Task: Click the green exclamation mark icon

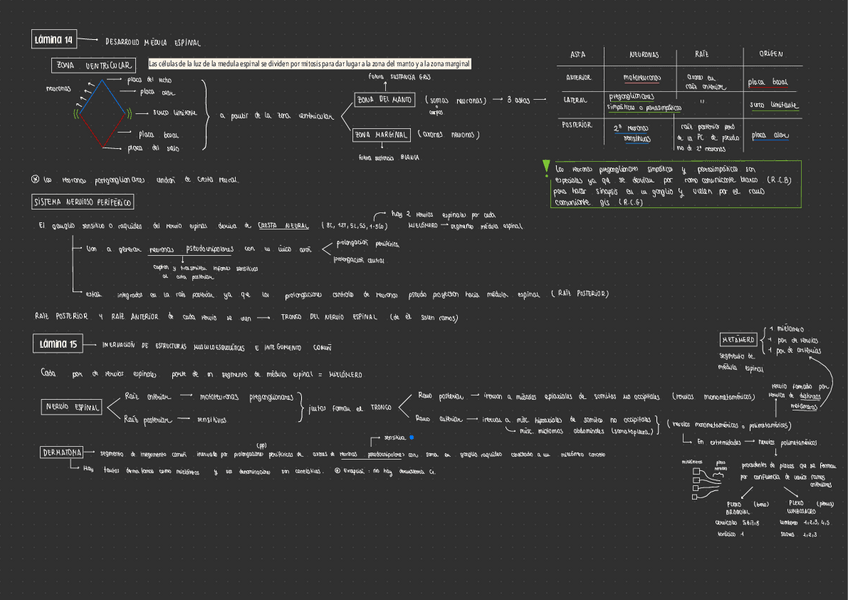Action: pyautogui.click(x=545, y=166)
